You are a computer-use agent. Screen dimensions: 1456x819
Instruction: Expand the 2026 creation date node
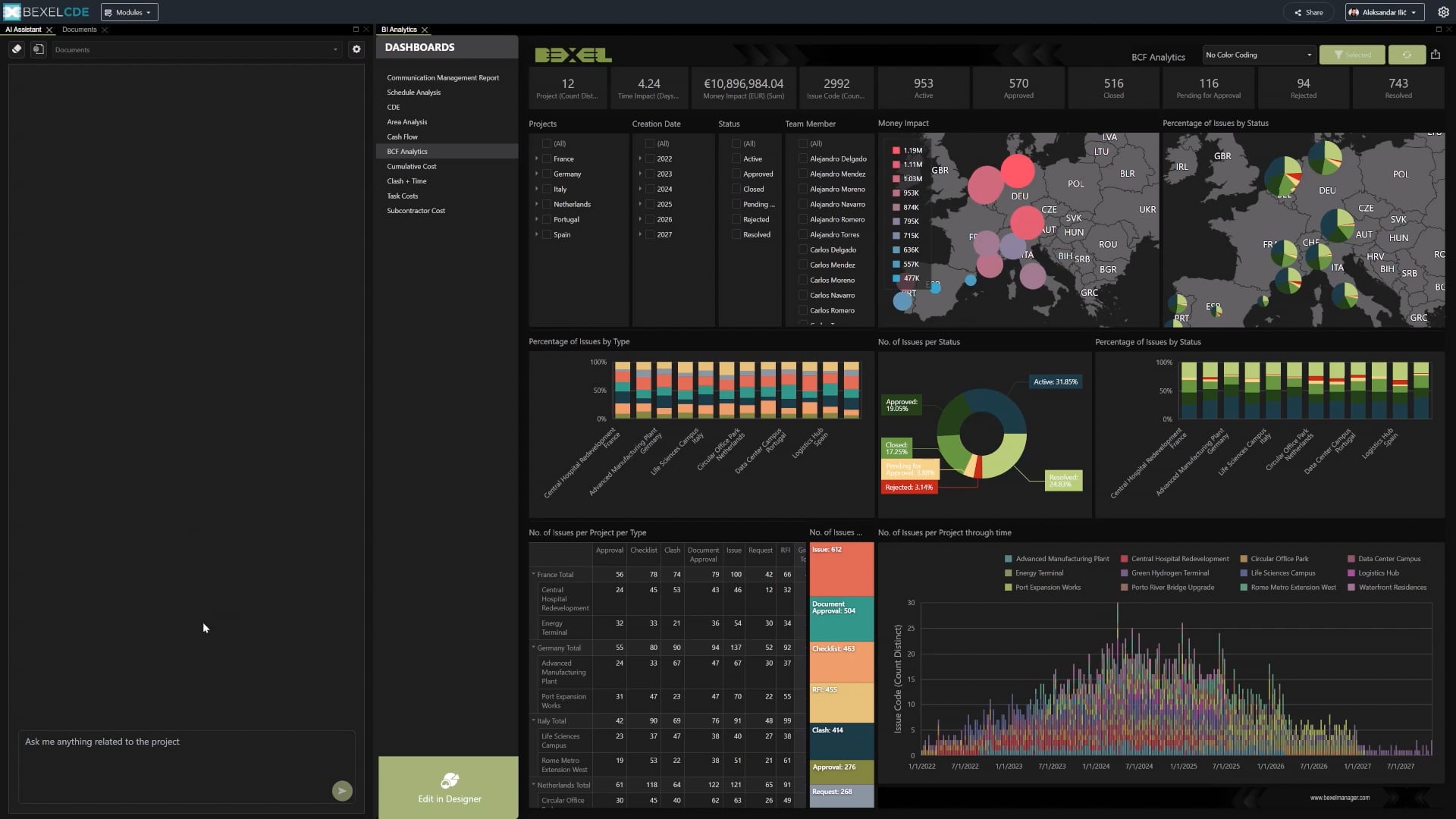[x=640, y=219]
